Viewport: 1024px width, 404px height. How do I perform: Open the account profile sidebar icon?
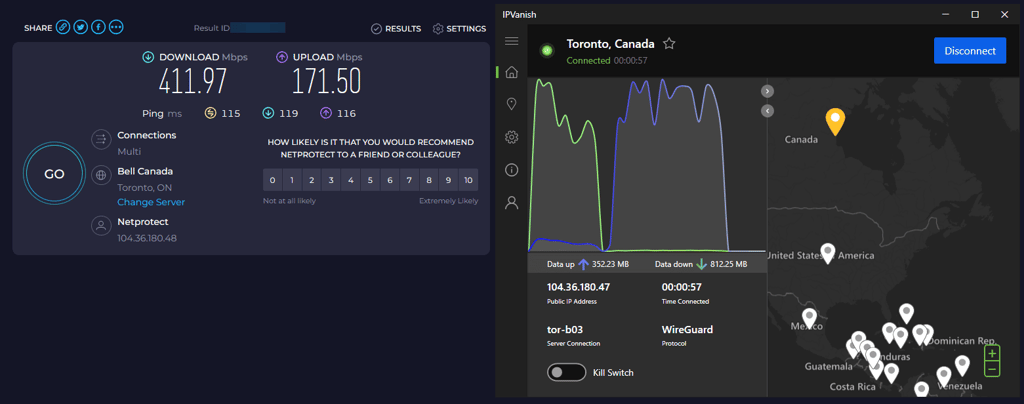click(511, 203)
